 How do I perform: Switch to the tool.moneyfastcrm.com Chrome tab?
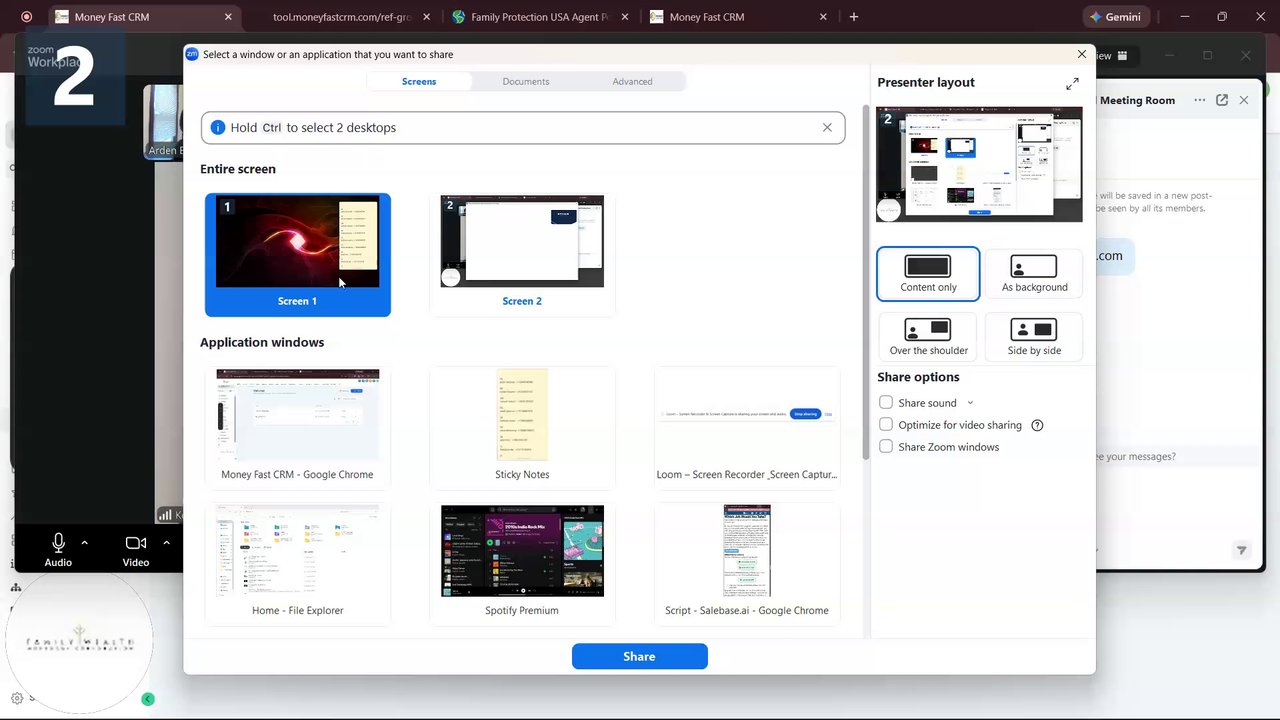click(x=342, y=17)
